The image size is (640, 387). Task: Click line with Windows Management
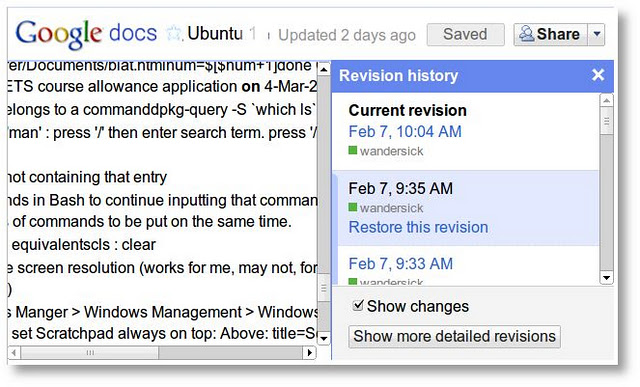tap(162, 312)
